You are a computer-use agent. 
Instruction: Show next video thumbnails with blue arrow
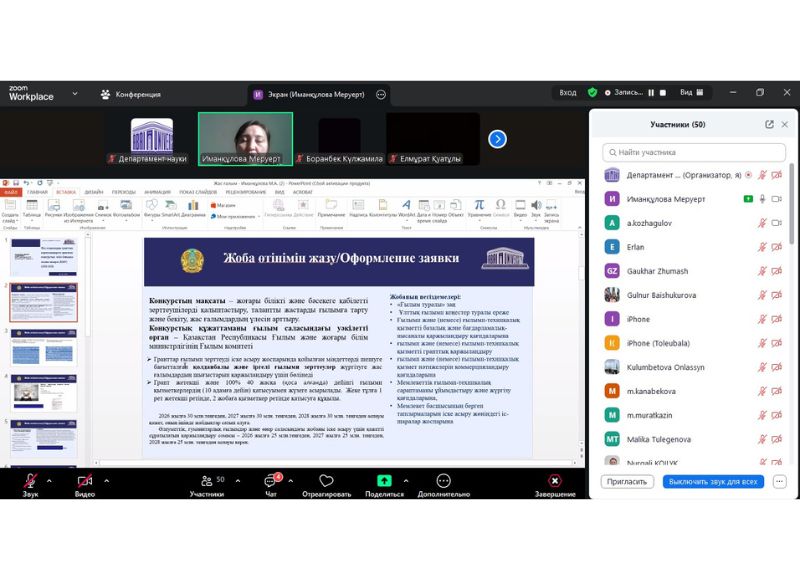coord(497,139)
